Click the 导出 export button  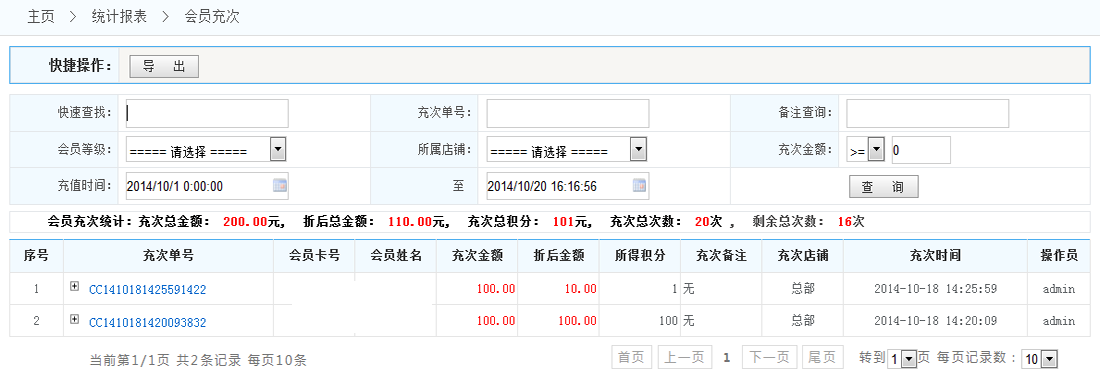pyautogui.click(x=164, y=66)
